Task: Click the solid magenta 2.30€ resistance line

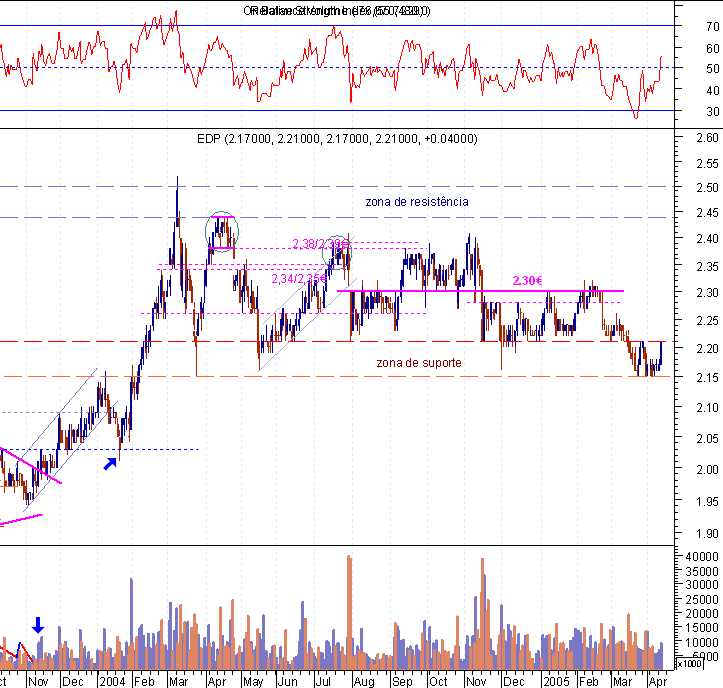Action: pos(480,291)
